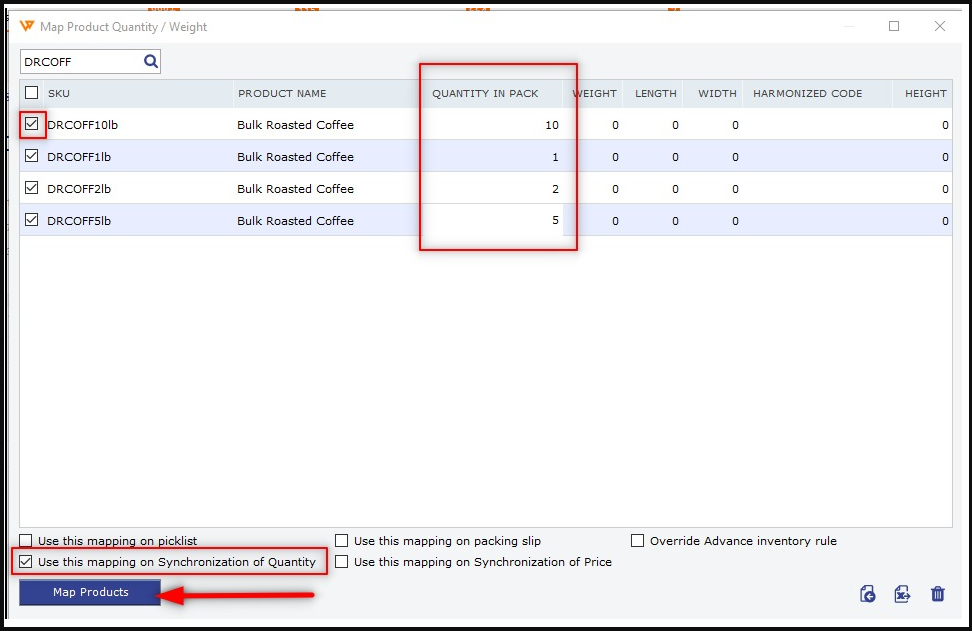The image size is (972, 631).
Task: Sort by SKU column header
Action: point(59,94)
